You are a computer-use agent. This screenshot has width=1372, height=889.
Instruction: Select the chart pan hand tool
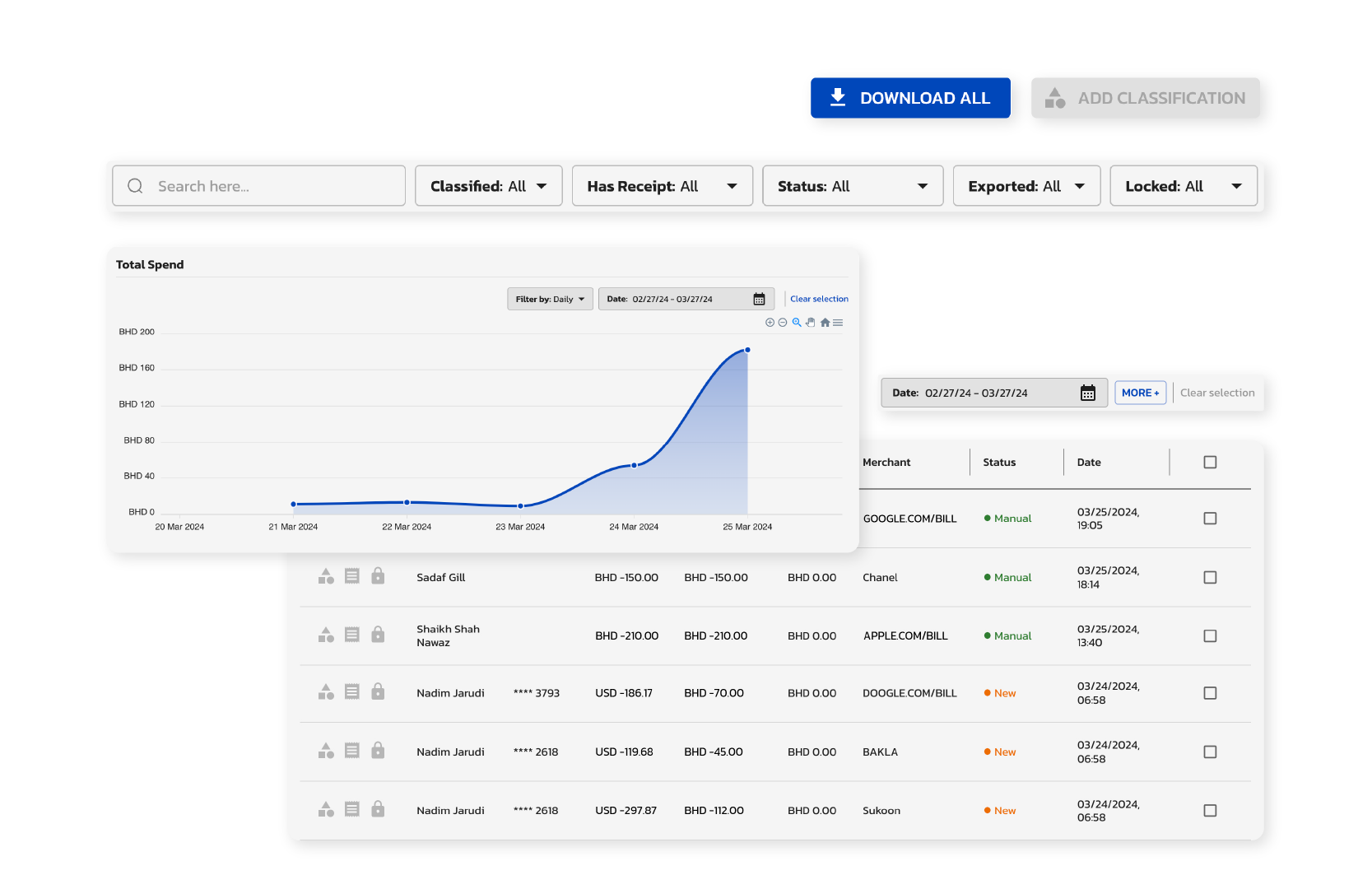(811, 323)
